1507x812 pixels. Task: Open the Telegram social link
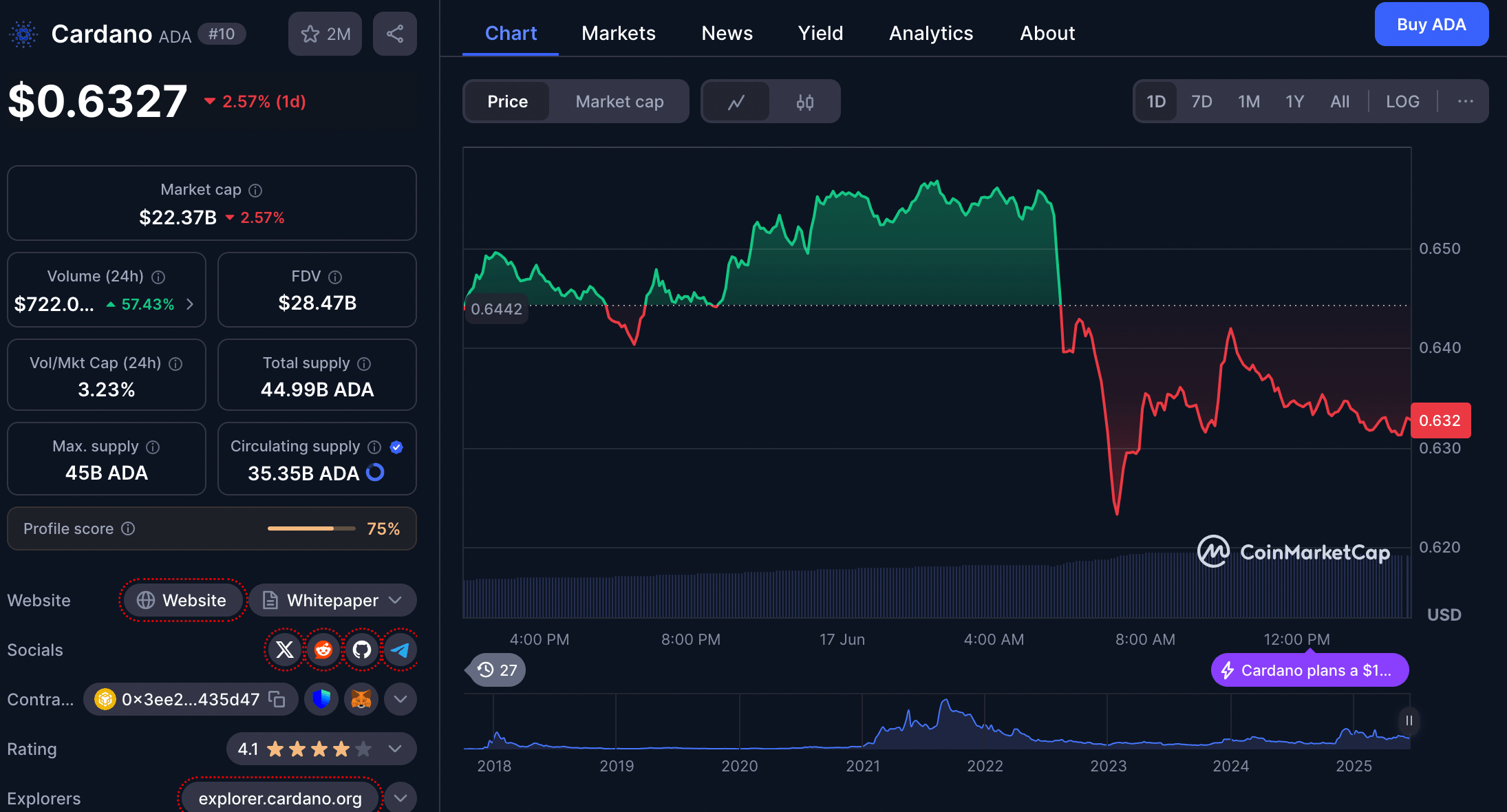click(x=400, y=650)
